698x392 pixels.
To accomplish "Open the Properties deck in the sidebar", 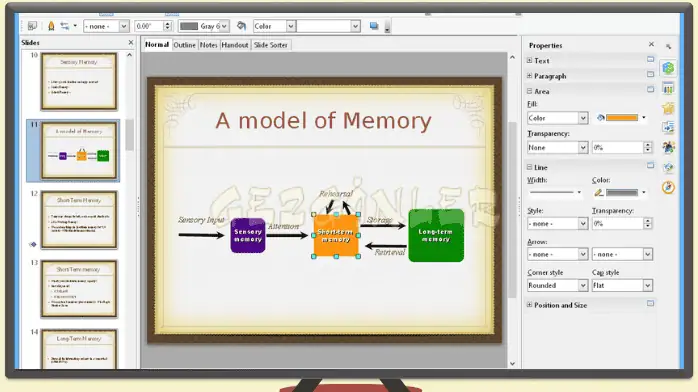I will (668, 68).
